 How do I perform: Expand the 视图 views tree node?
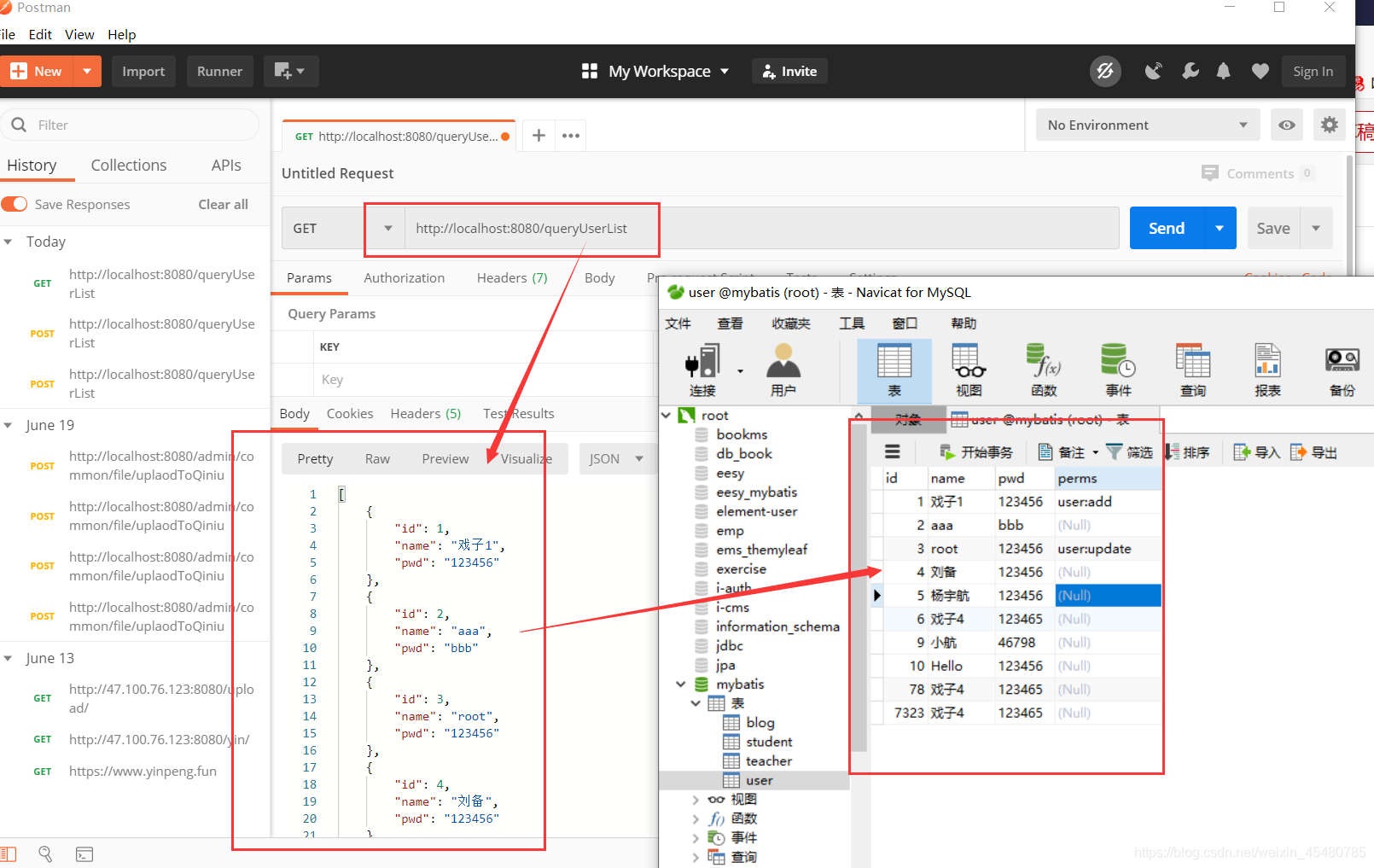[x=696, y=800]
